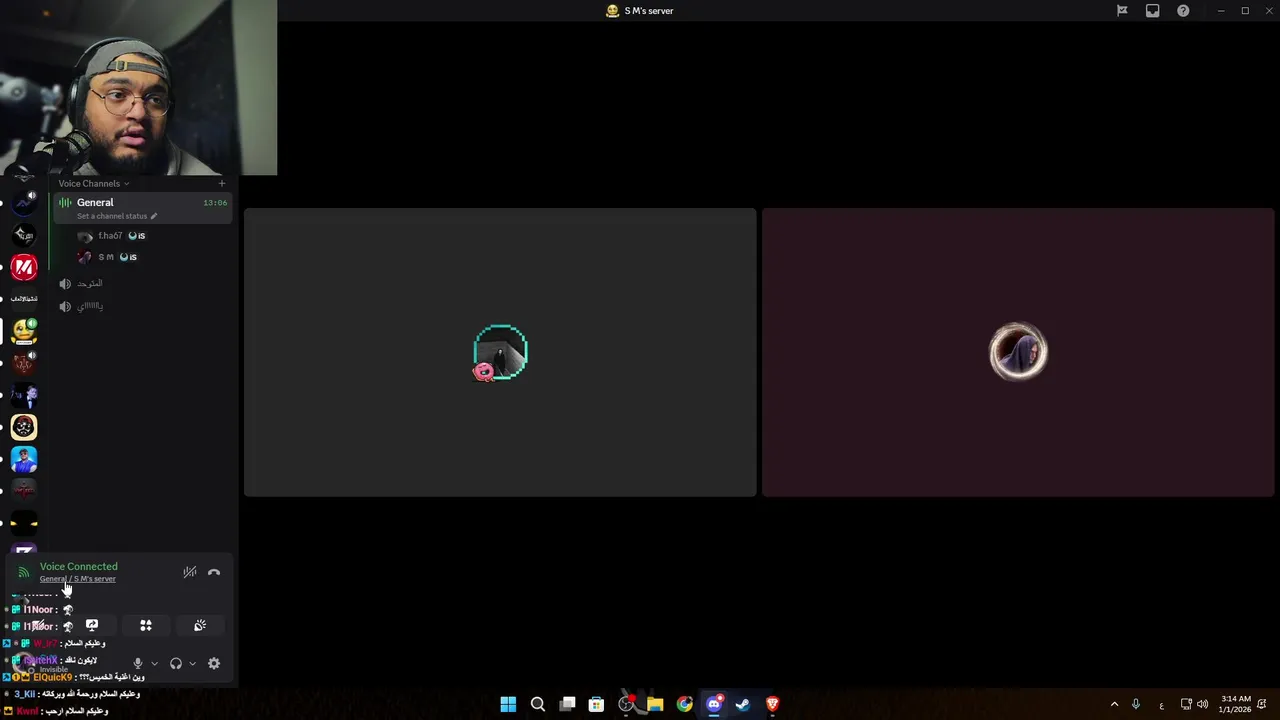Open the soundboard button
Screen dimensions: 1280x720
click(x=200, y=625)
